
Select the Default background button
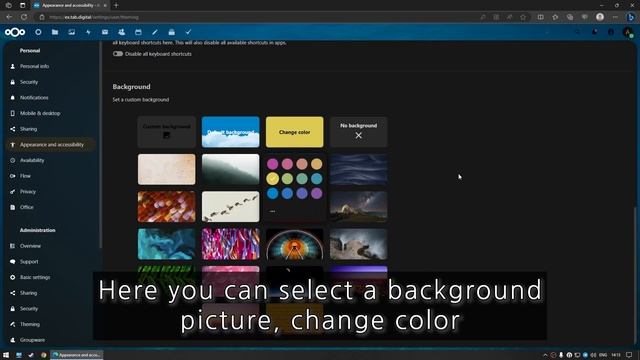(x=231, y=132)
